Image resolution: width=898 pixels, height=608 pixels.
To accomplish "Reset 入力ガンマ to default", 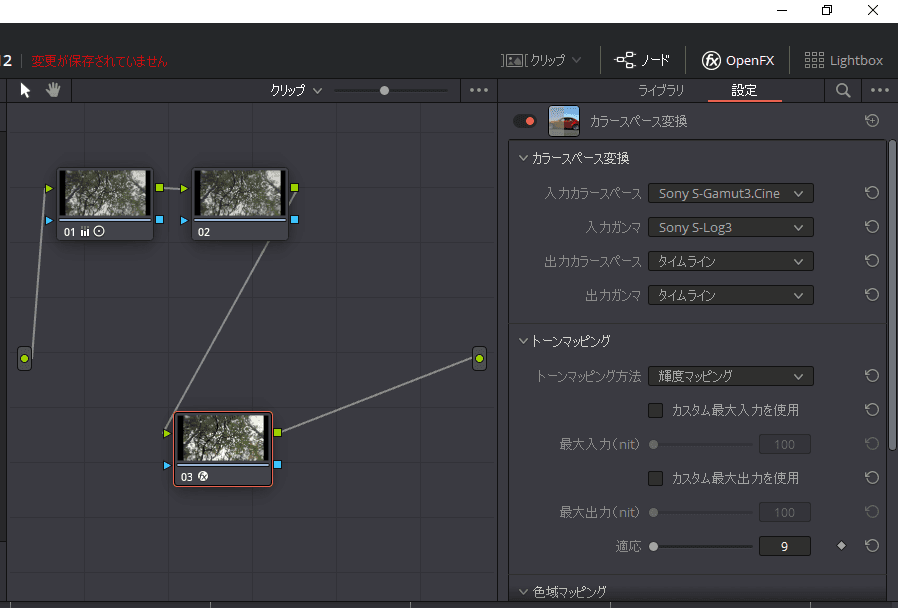I will point(872,227).
